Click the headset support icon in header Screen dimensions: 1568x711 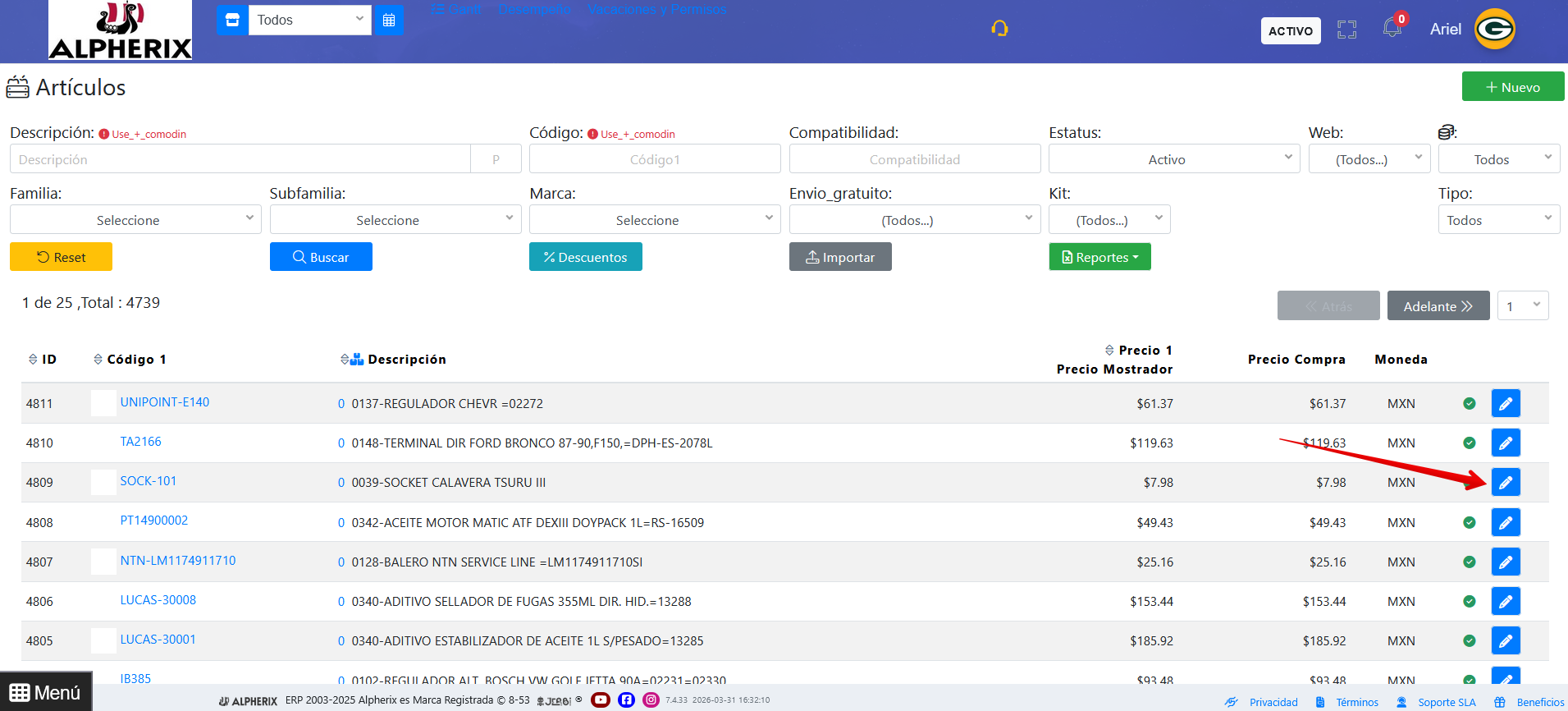(999, 29)
